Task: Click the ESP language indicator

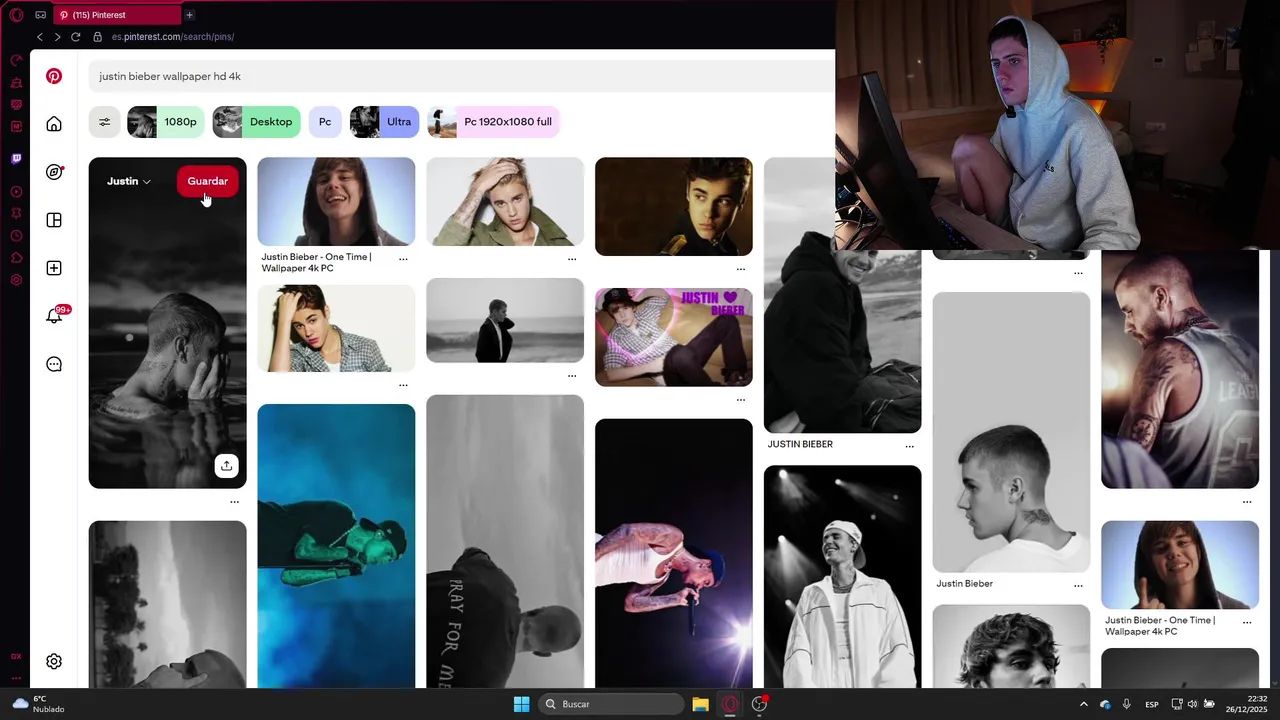Action: [x=1152, y=704]
